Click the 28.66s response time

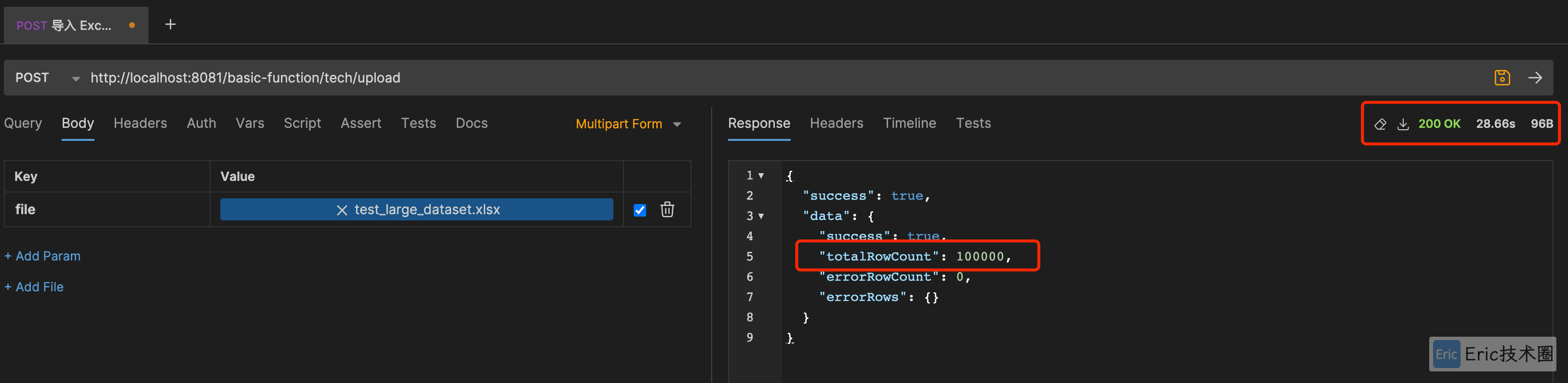[x=1495, y=123]
